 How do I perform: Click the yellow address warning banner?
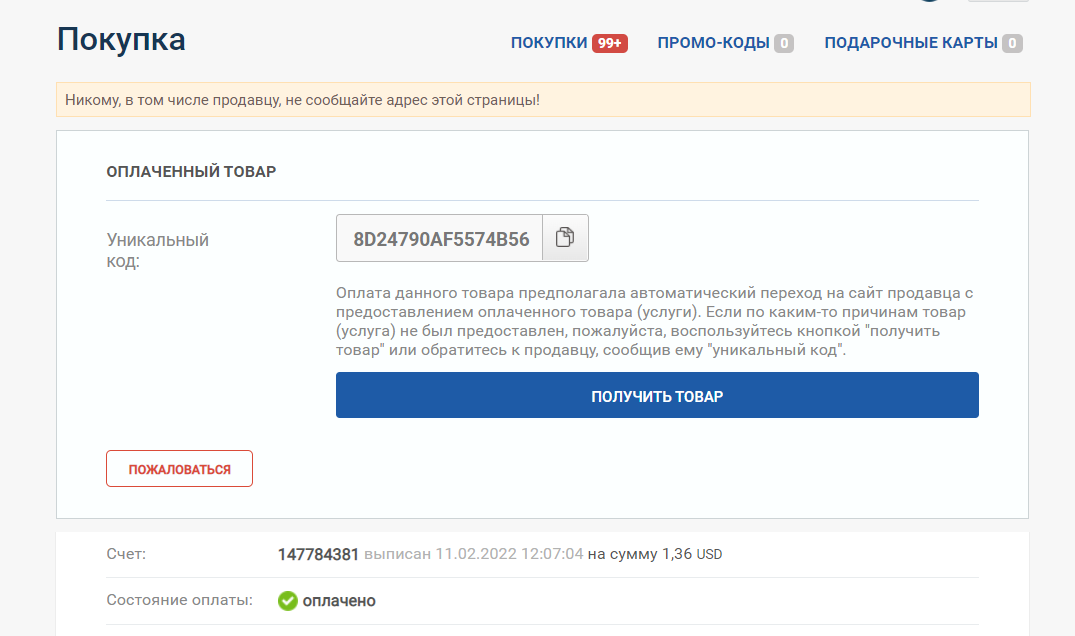[543, 100]
